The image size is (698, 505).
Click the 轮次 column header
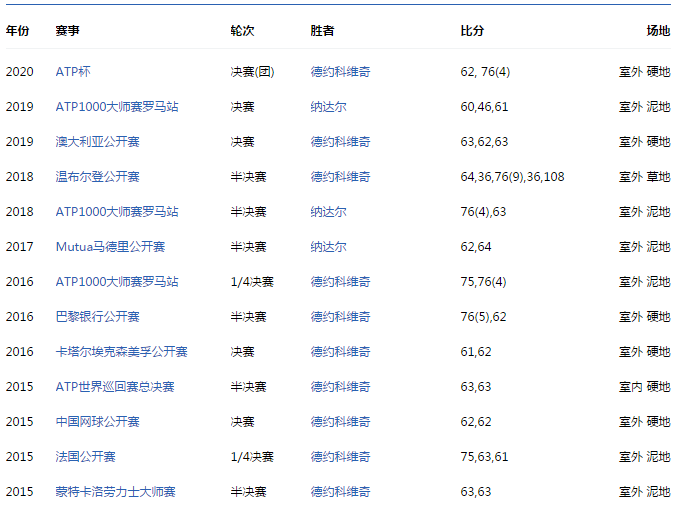(x=243, y=31)
